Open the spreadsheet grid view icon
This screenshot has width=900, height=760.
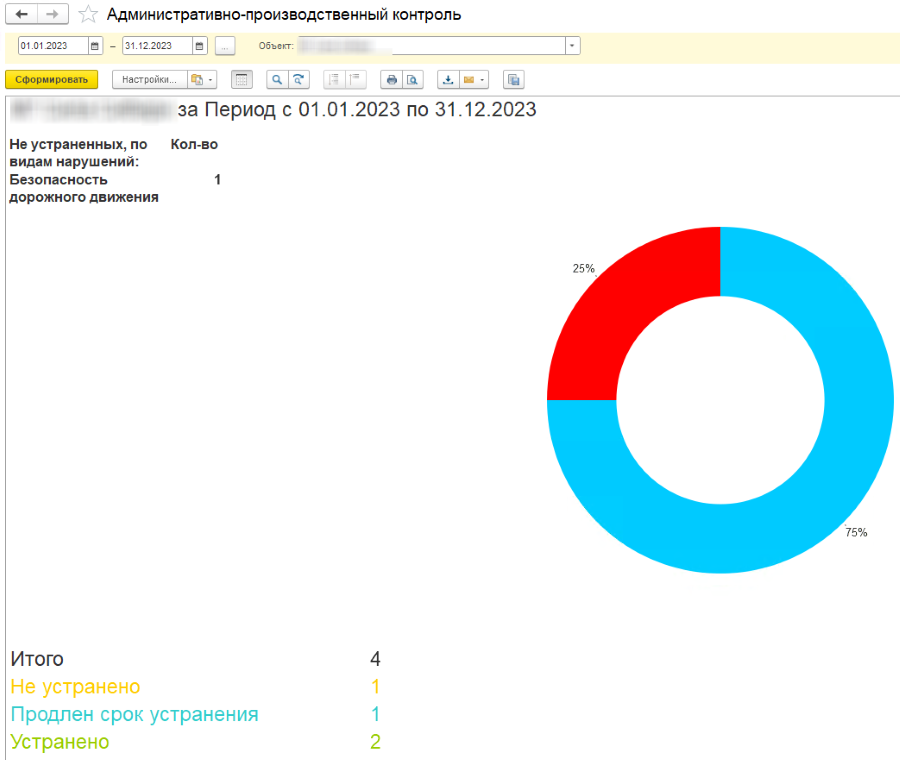tap(241, 79)
